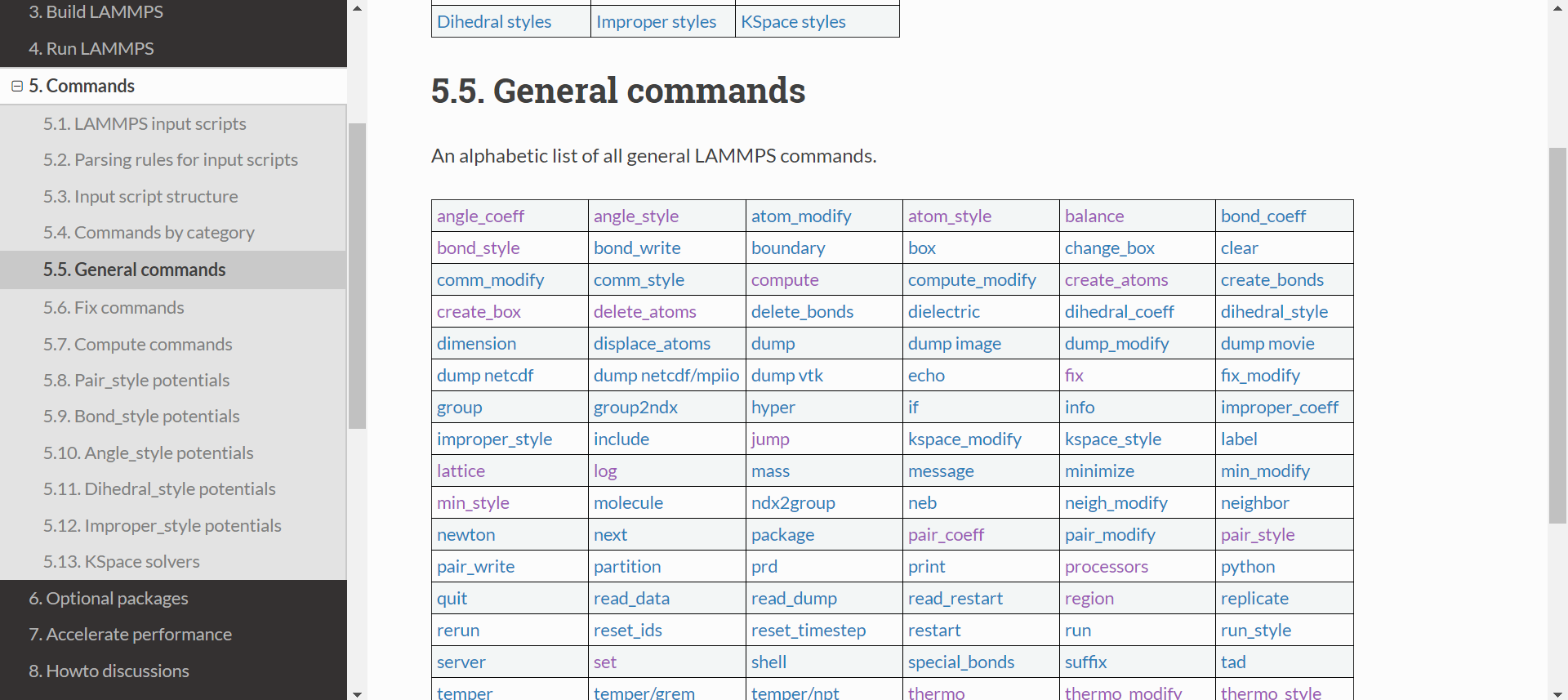
Task: Open the compute_modify command link
Action: [x=972, y=280]
